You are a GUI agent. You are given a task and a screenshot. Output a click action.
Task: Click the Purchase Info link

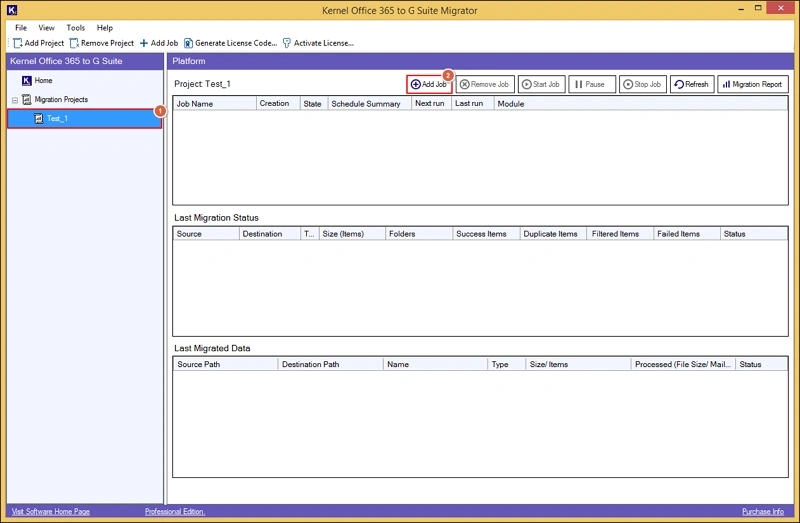[x=763, y=512]
